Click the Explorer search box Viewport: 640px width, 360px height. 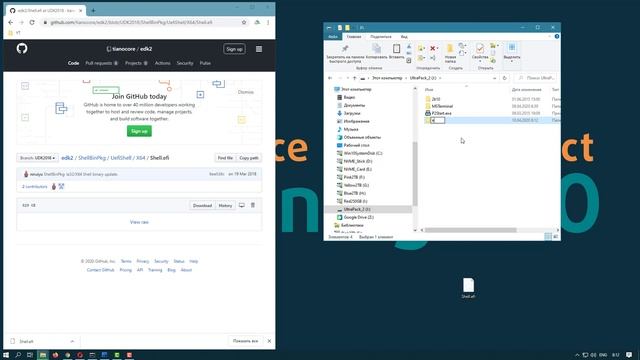coord(536,78)
